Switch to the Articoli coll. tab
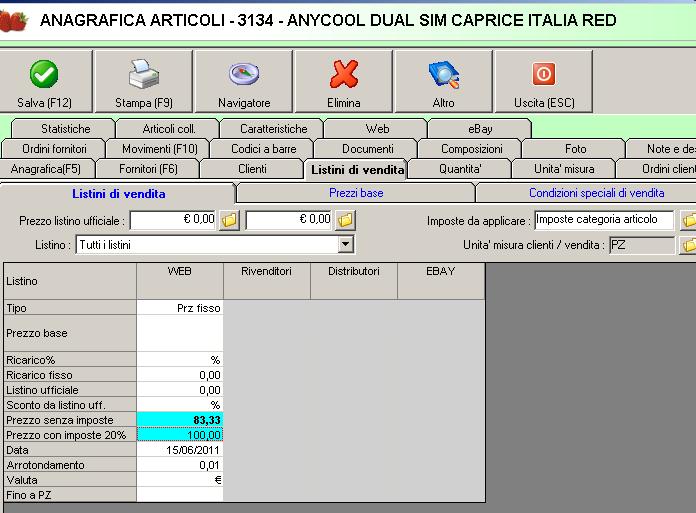Viewport: 696px width, 513px height. coord(169,129)
